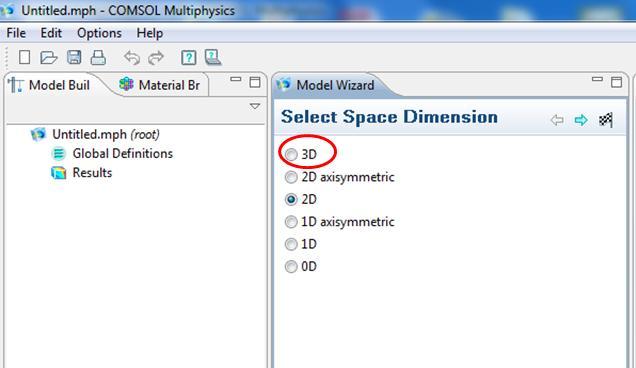
Task: Open Help with the question mark icon
Action: click(x=189, y=58)
